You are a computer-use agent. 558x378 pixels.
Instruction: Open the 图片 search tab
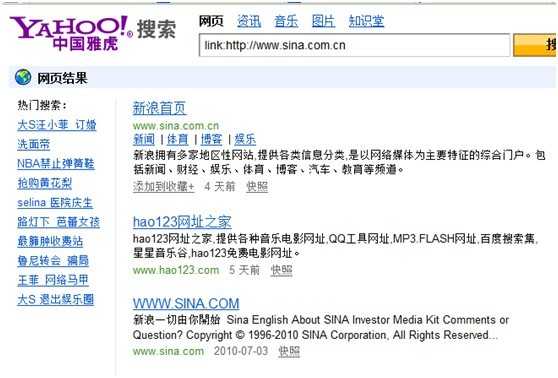(x=323, y=21)
